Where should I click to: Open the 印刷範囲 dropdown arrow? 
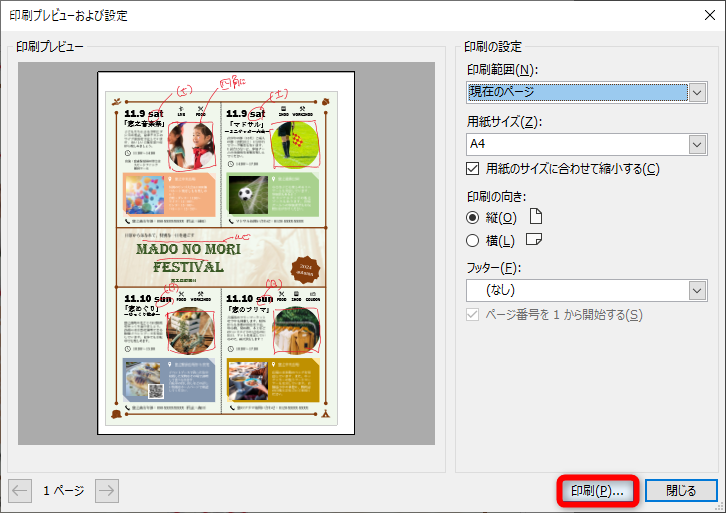coord(697,93)
